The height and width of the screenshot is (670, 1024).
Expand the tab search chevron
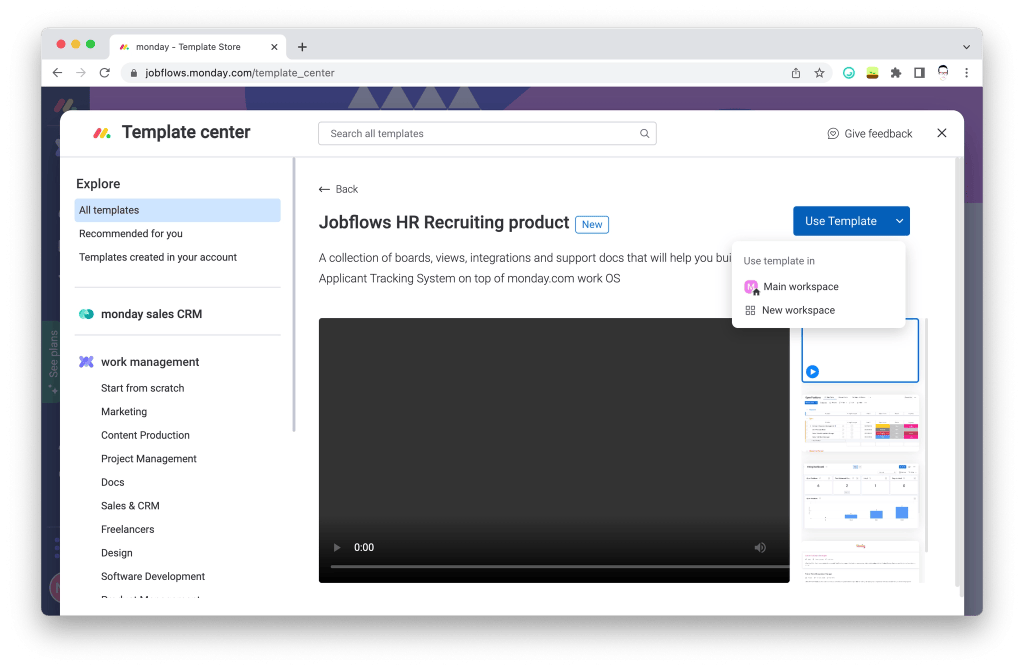[967, 47]
